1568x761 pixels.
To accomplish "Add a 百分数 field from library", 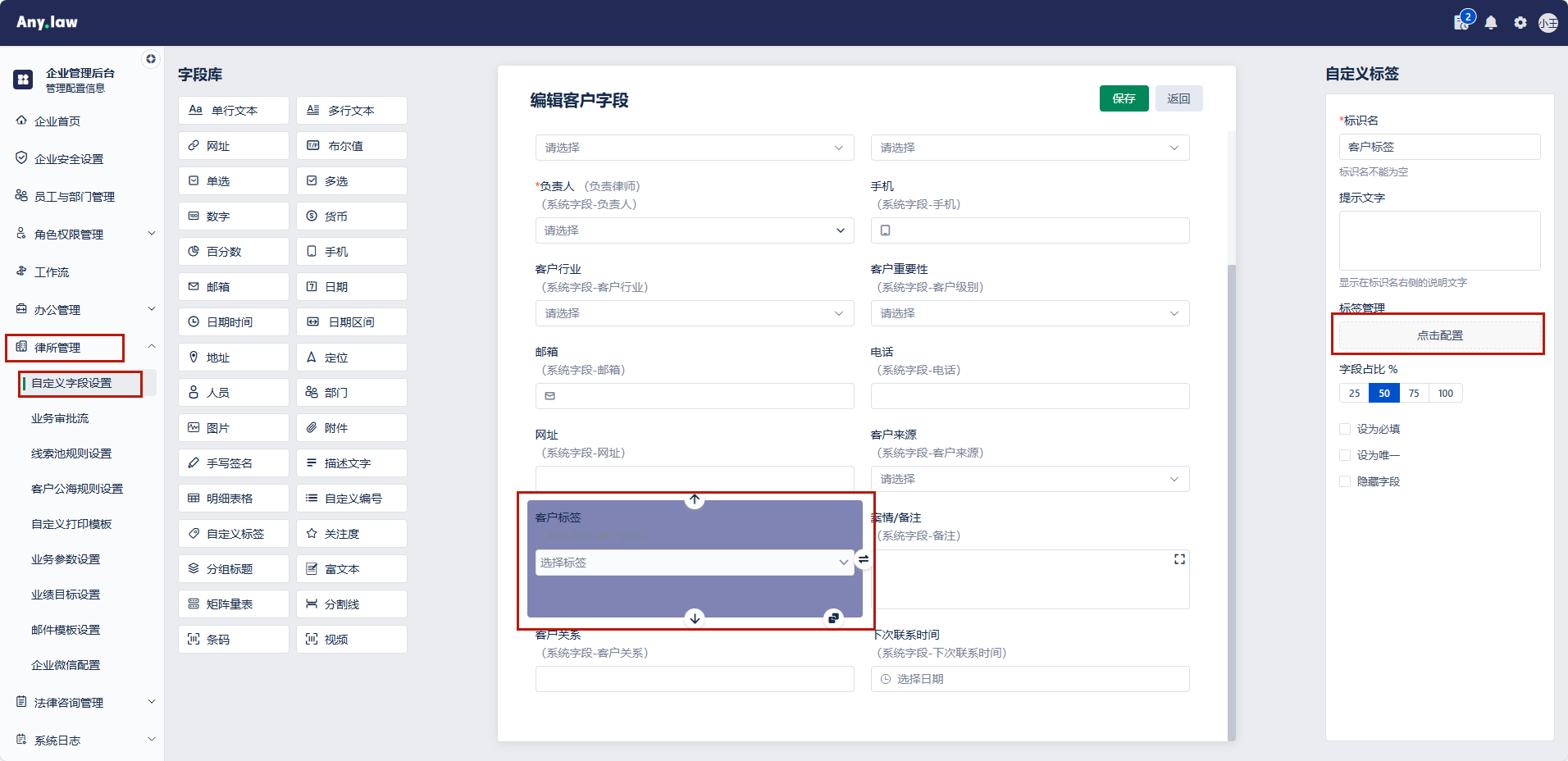I will [x=234, y=252].
